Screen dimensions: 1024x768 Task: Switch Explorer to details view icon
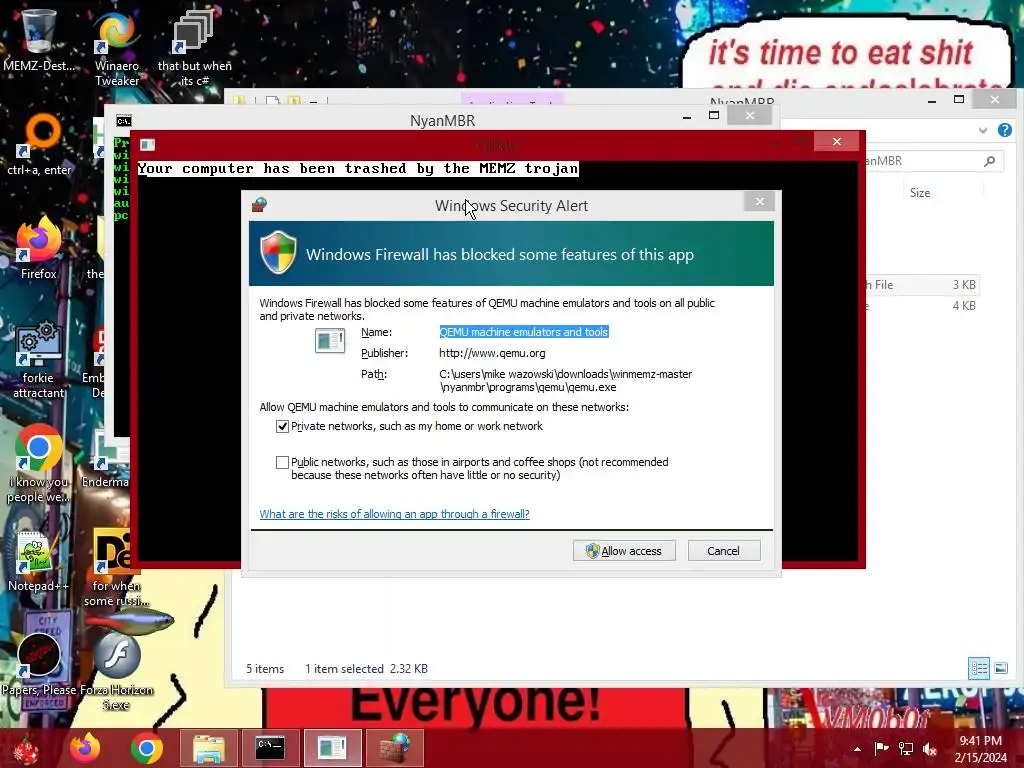978,668
